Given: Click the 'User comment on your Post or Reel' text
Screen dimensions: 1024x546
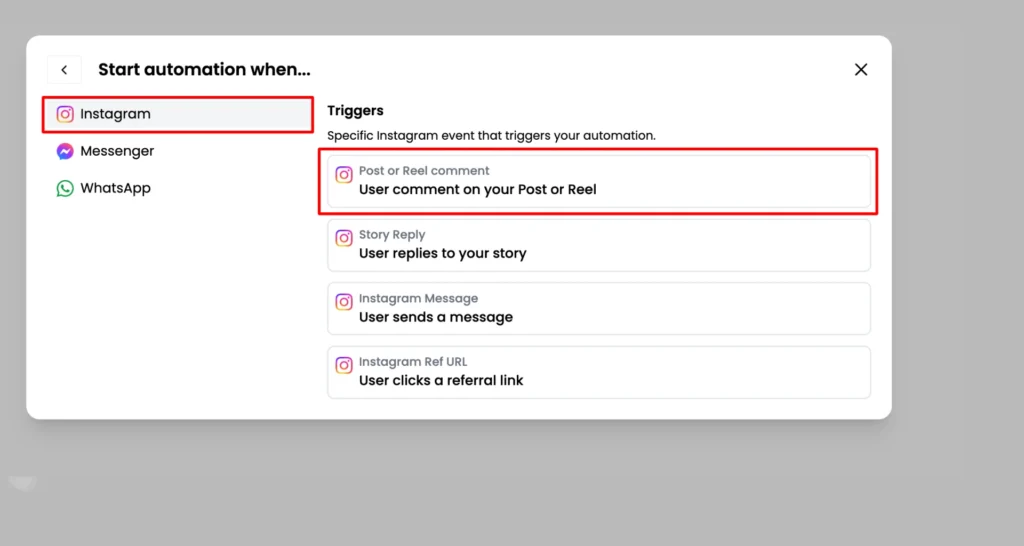Looking at the screenshot, I should tap(477, 190).
